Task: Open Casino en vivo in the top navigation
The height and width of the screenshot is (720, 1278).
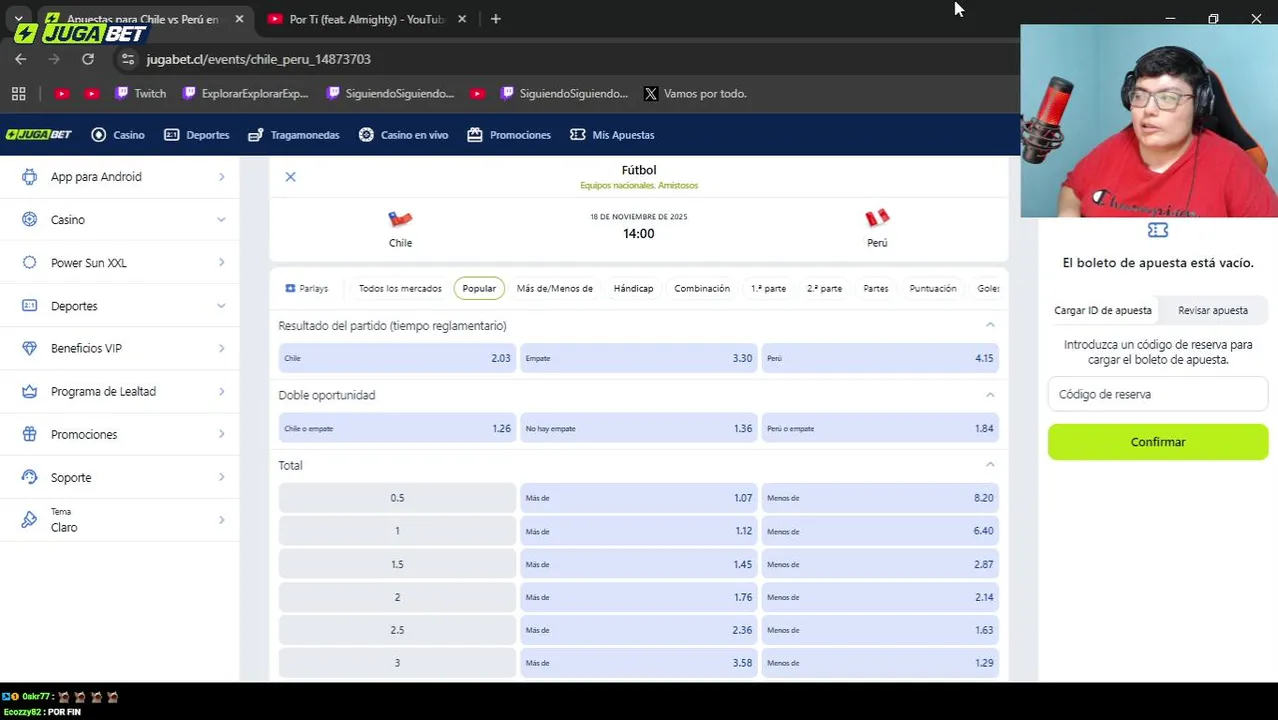Action: [403, 135]
